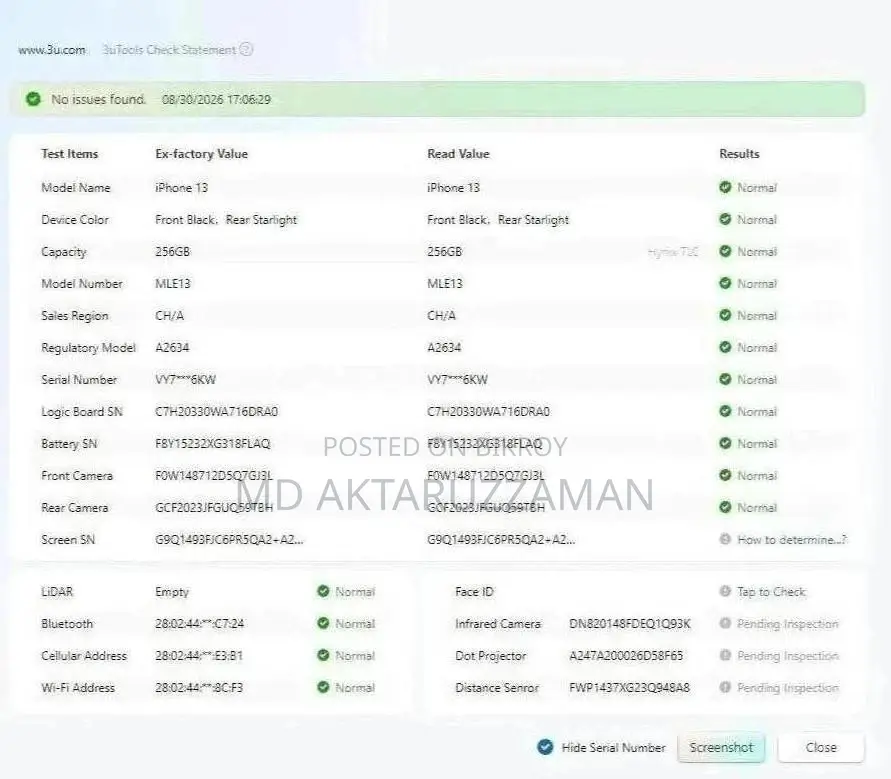This screenshot has height=779, width=891.
Task: Click the Results column header
Action: pos(739,153)
